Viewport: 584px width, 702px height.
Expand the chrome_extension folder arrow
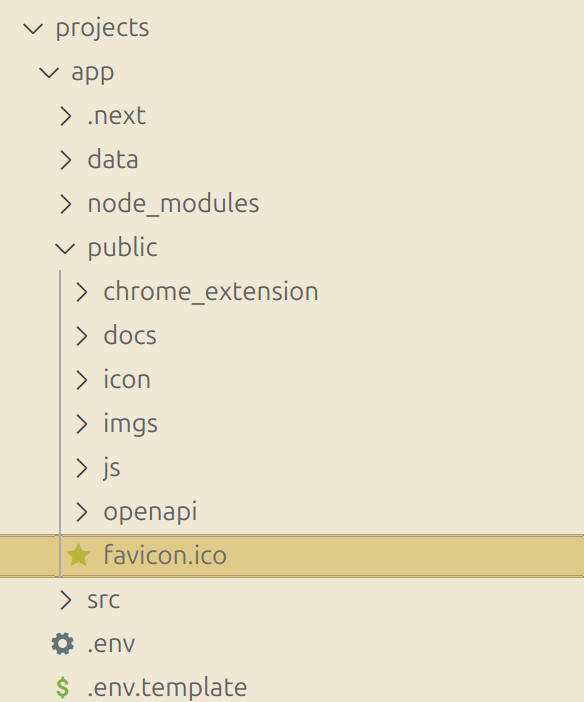(x=82, y=292)
